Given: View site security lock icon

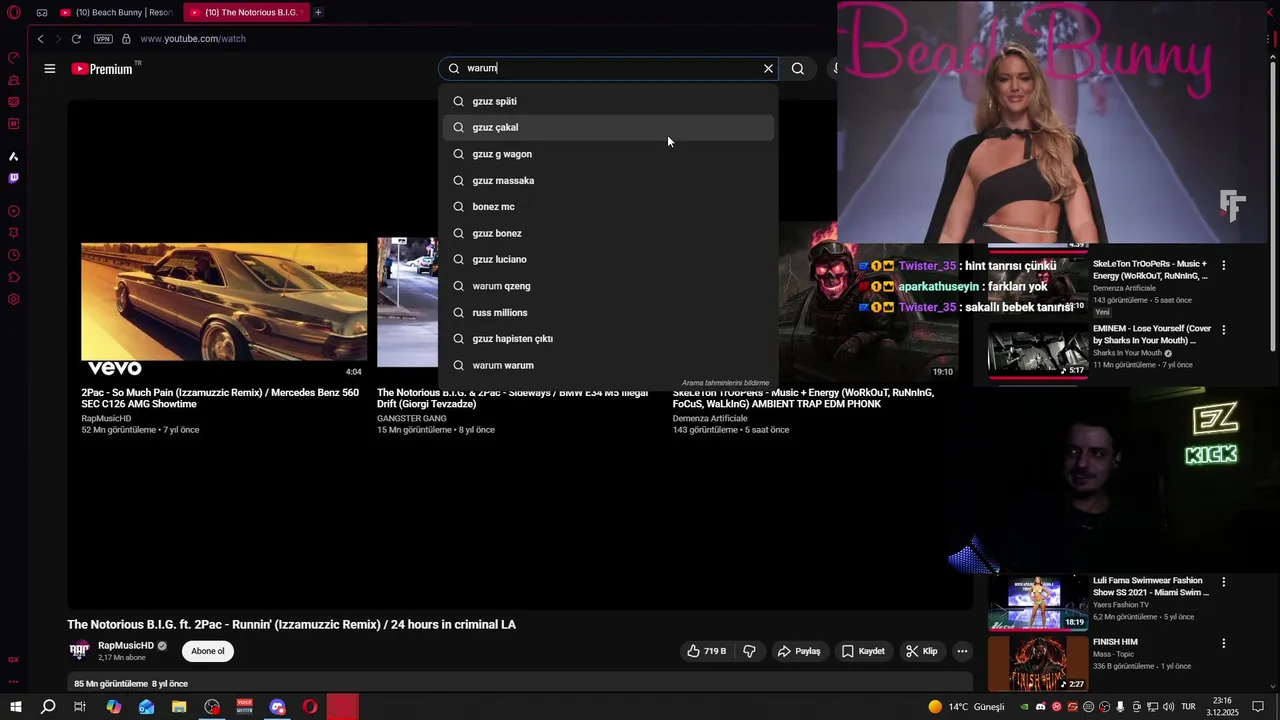Looking at the screenshot, I should [126, 39].
